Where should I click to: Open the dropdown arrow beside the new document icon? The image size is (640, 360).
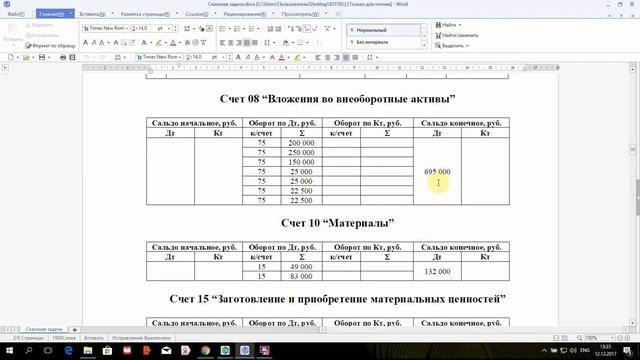(x=18, y=58)
